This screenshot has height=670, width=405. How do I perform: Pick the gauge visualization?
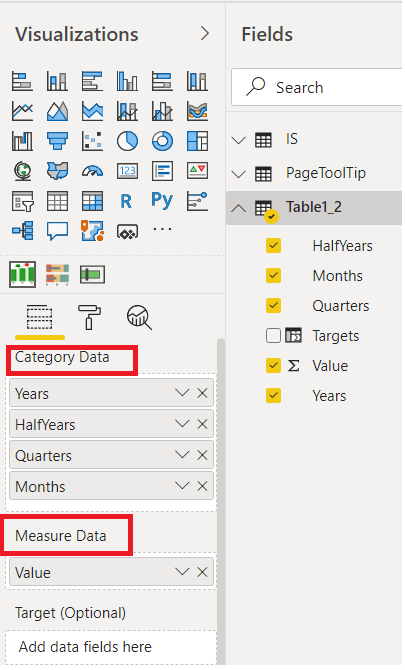[x=92, y=171]
